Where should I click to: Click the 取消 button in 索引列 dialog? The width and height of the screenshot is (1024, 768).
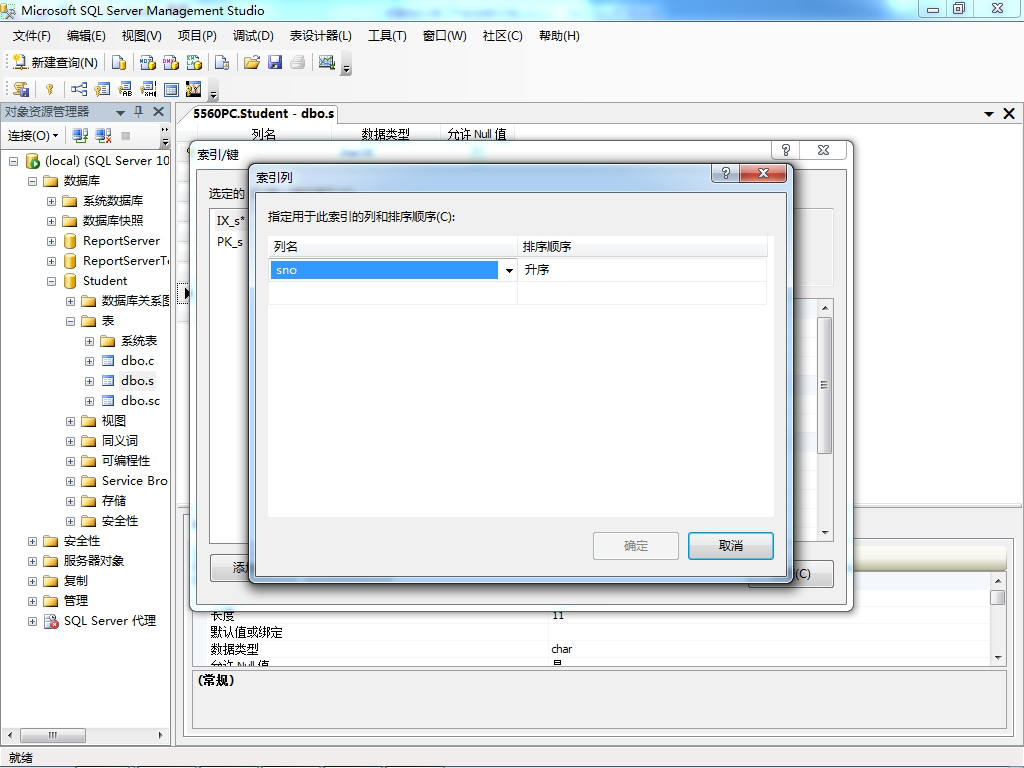(731, 546)
